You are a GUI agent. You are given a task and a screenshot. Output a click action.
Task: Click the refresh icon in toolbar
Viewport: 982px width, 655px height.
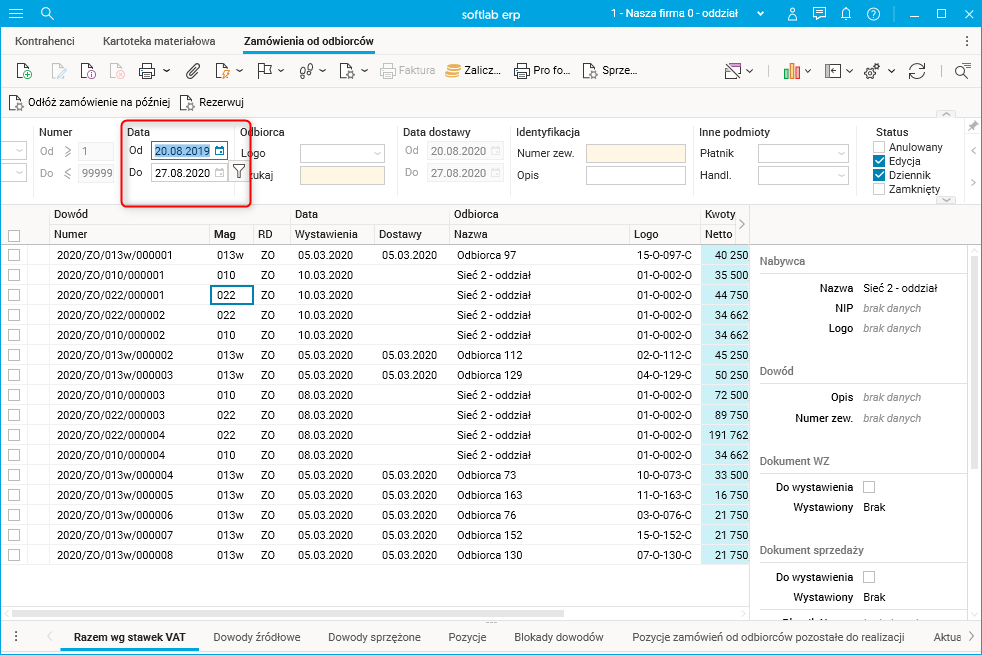tap(917, 71)
